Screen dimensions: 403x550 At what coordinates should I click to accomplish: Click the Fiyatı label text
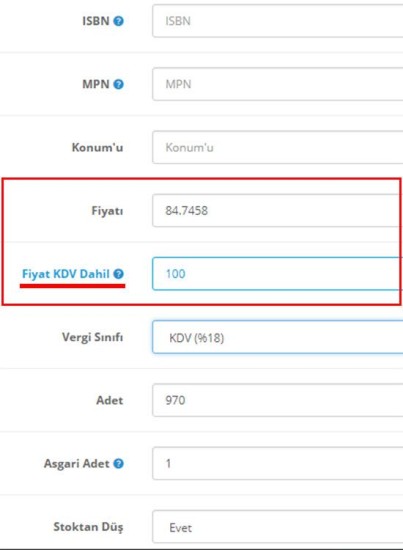107,210
